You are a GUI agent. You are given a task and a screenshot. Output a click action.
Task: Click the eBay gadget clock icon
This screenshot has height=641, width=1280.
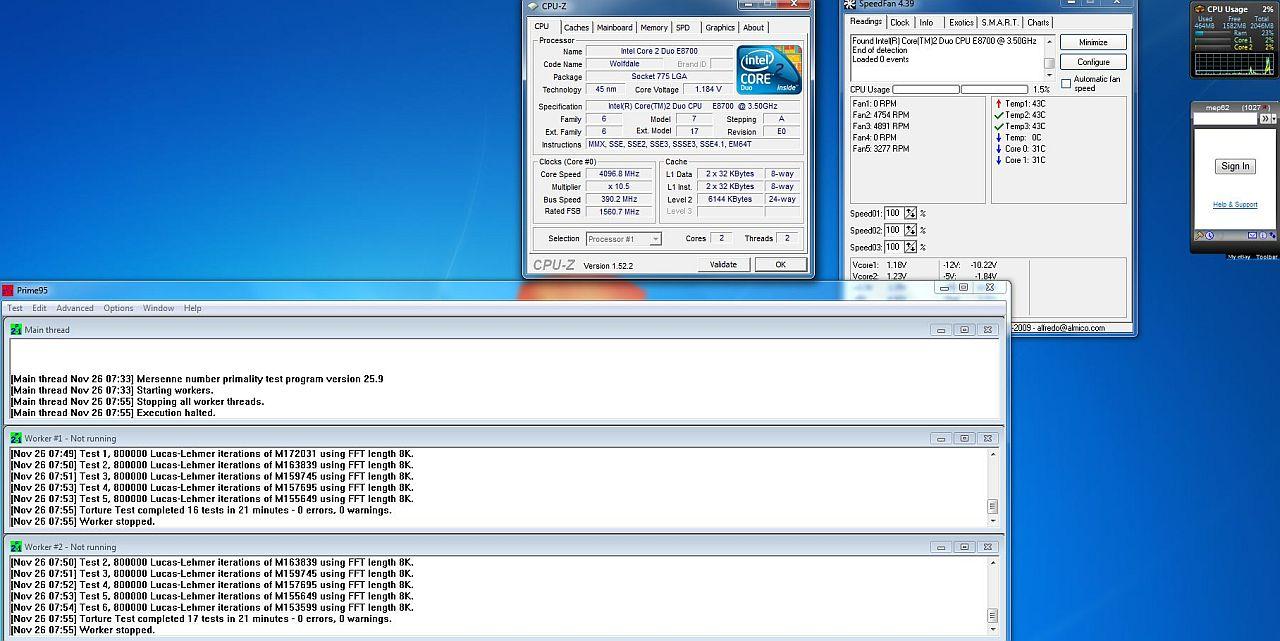pyautogui.click(x=1209, y=236)
